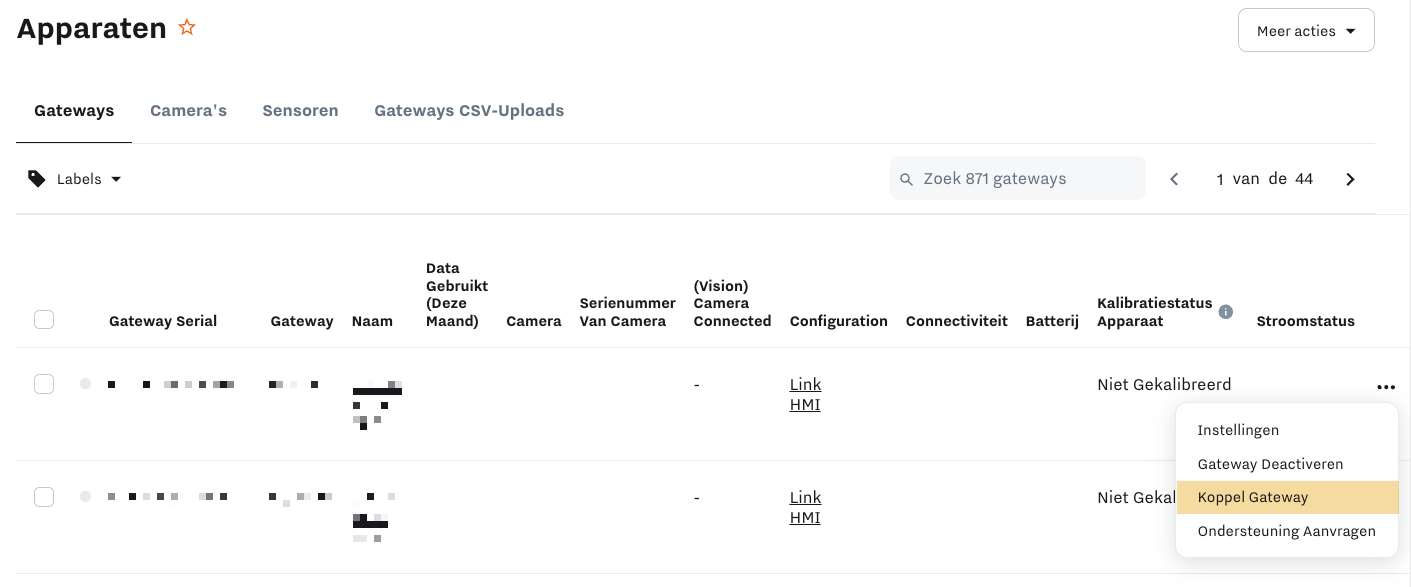Switch to the Camera's tab

coord(188,111)
